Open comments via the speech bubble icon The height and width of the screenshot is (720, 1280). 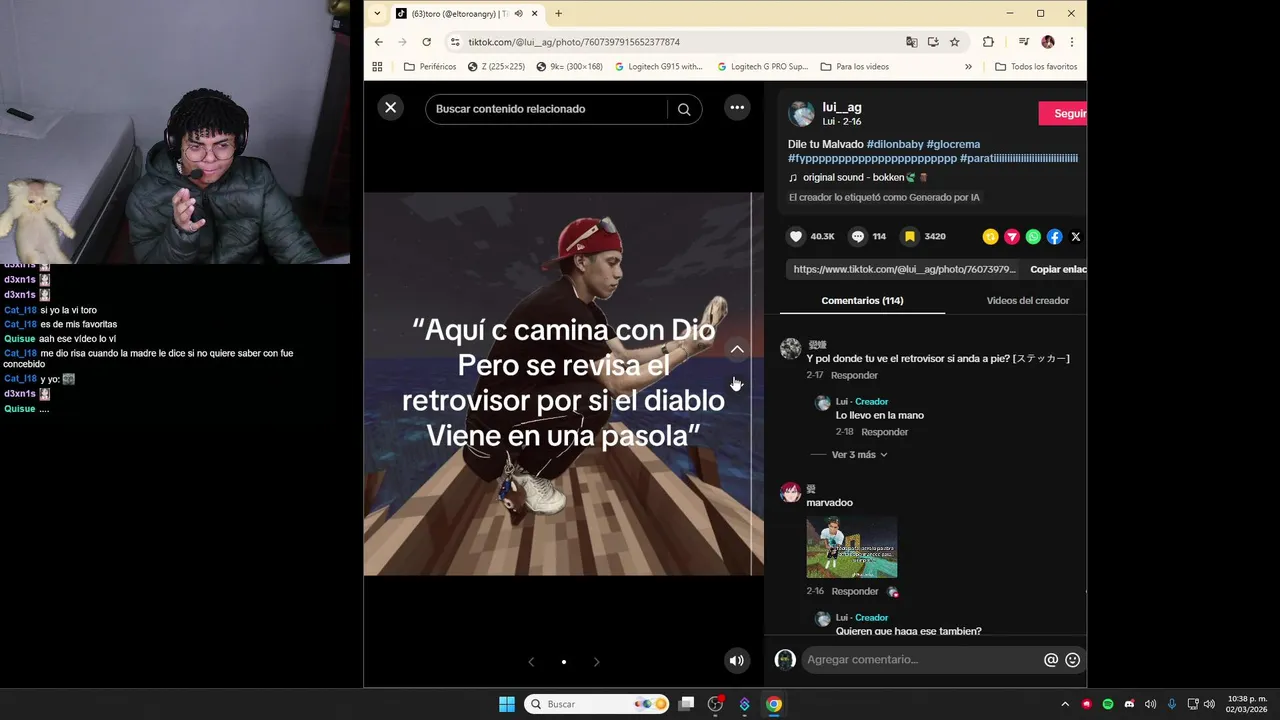(857, 237)
